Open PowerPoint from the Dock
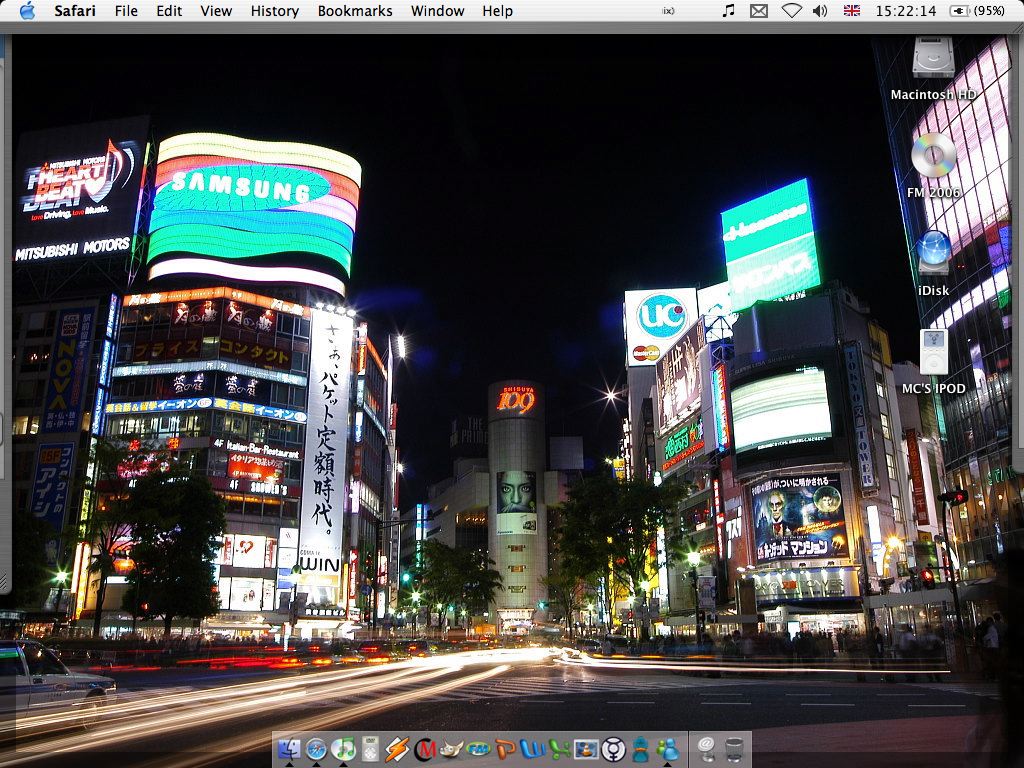This screenshot has height=768, width=1024. click(x=505, y=749)
